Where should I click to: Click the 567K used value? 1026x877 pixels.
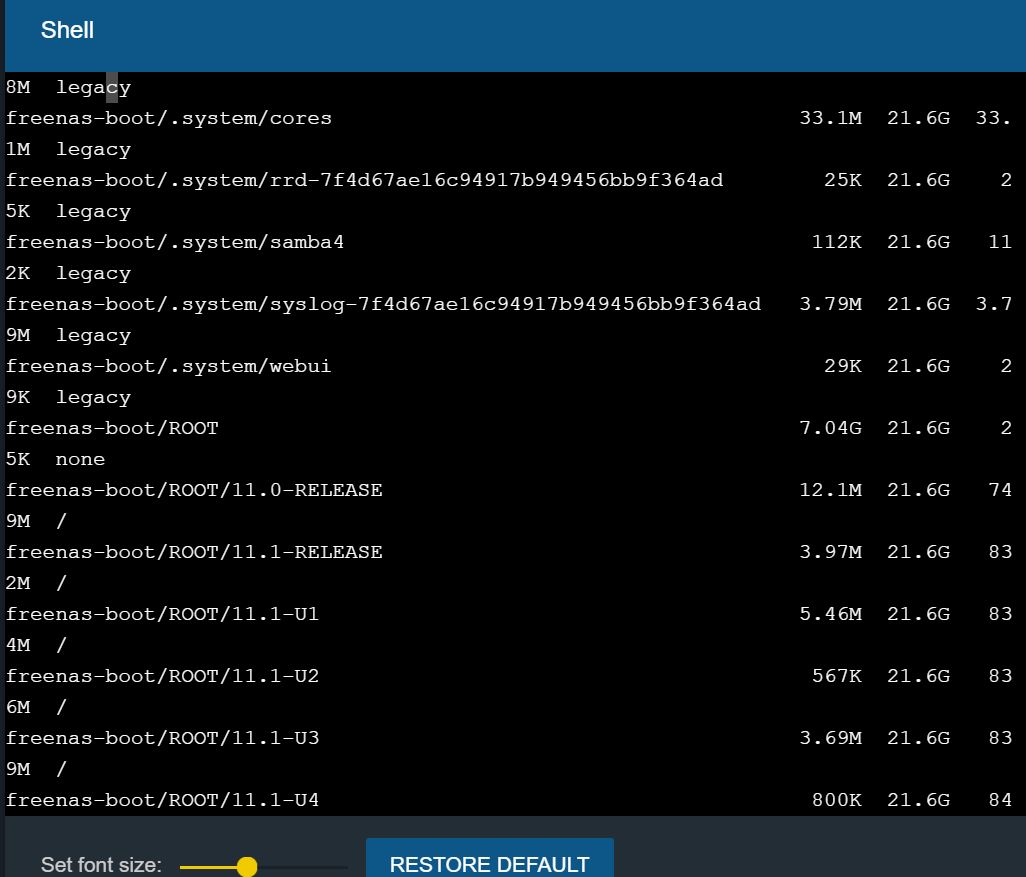click(x=837, y=676)
